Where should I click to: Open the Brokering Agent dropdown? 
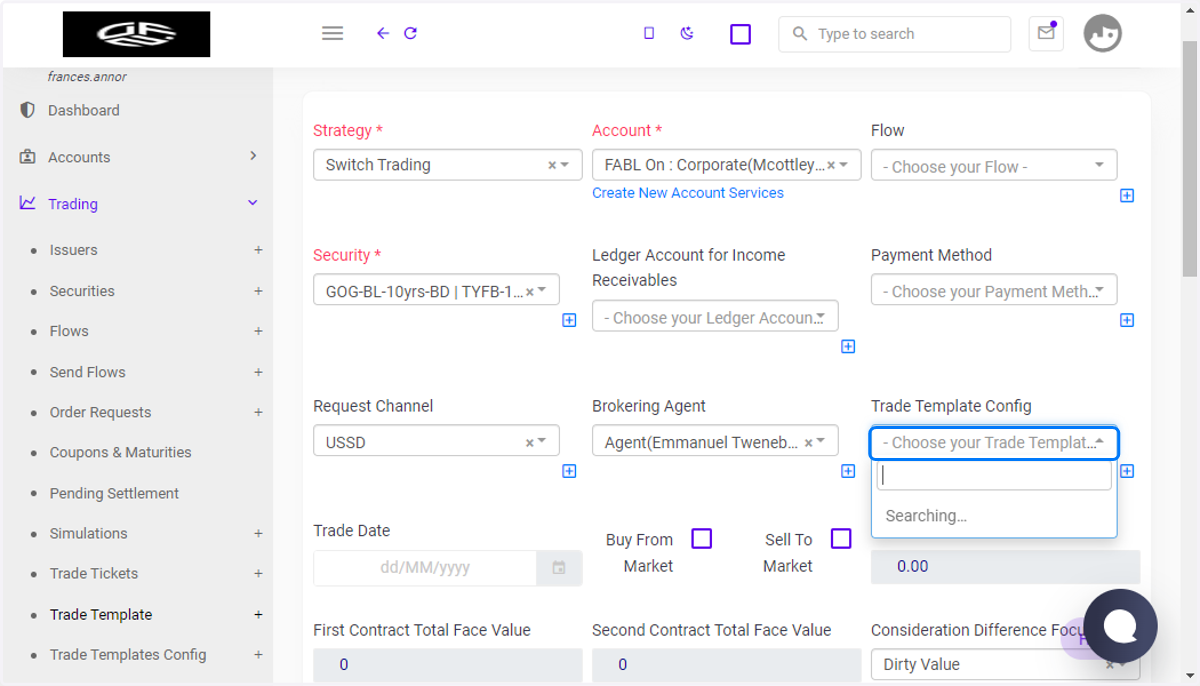coord(715,441)
